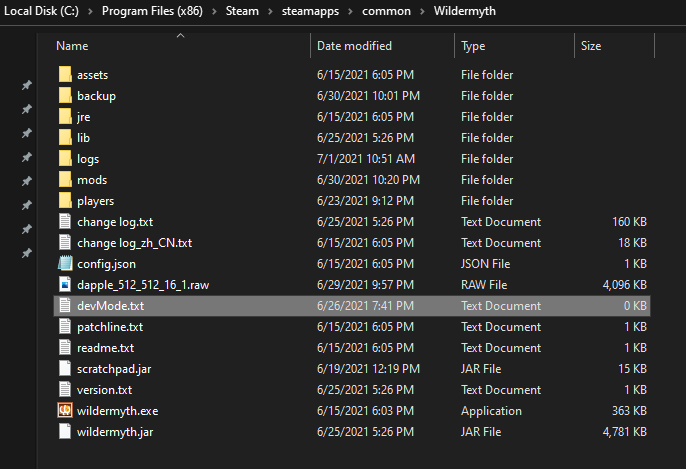686x469 pixels.
Task: Click the readme.txt document icon
Action: 66,348
